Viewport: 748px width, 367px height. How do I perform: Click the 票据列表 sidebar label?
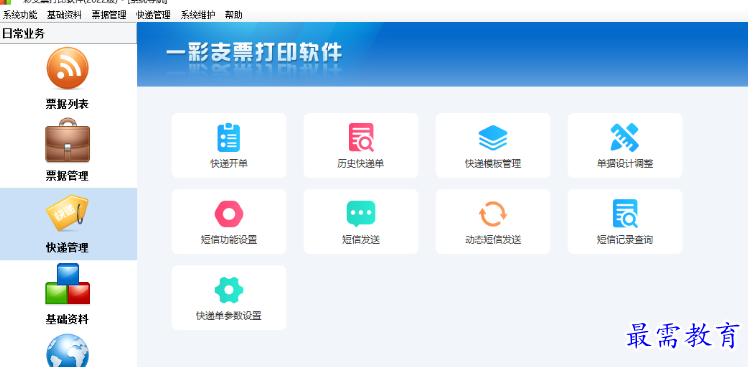click(67, 104)
